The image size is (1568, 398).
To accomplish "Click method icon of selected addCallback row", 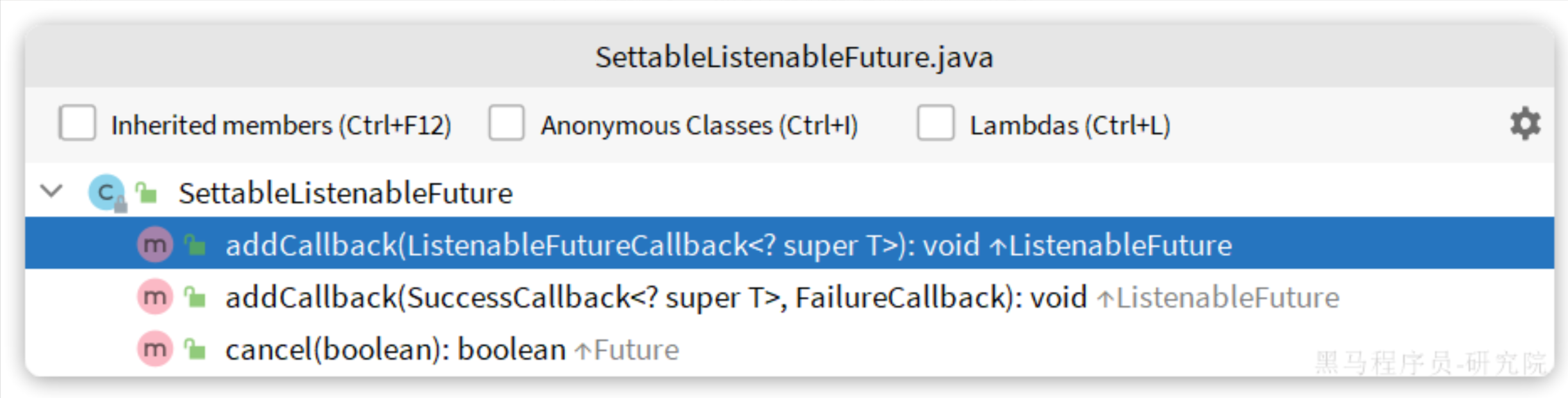I will pyautogui.click(x=155, y=244).
